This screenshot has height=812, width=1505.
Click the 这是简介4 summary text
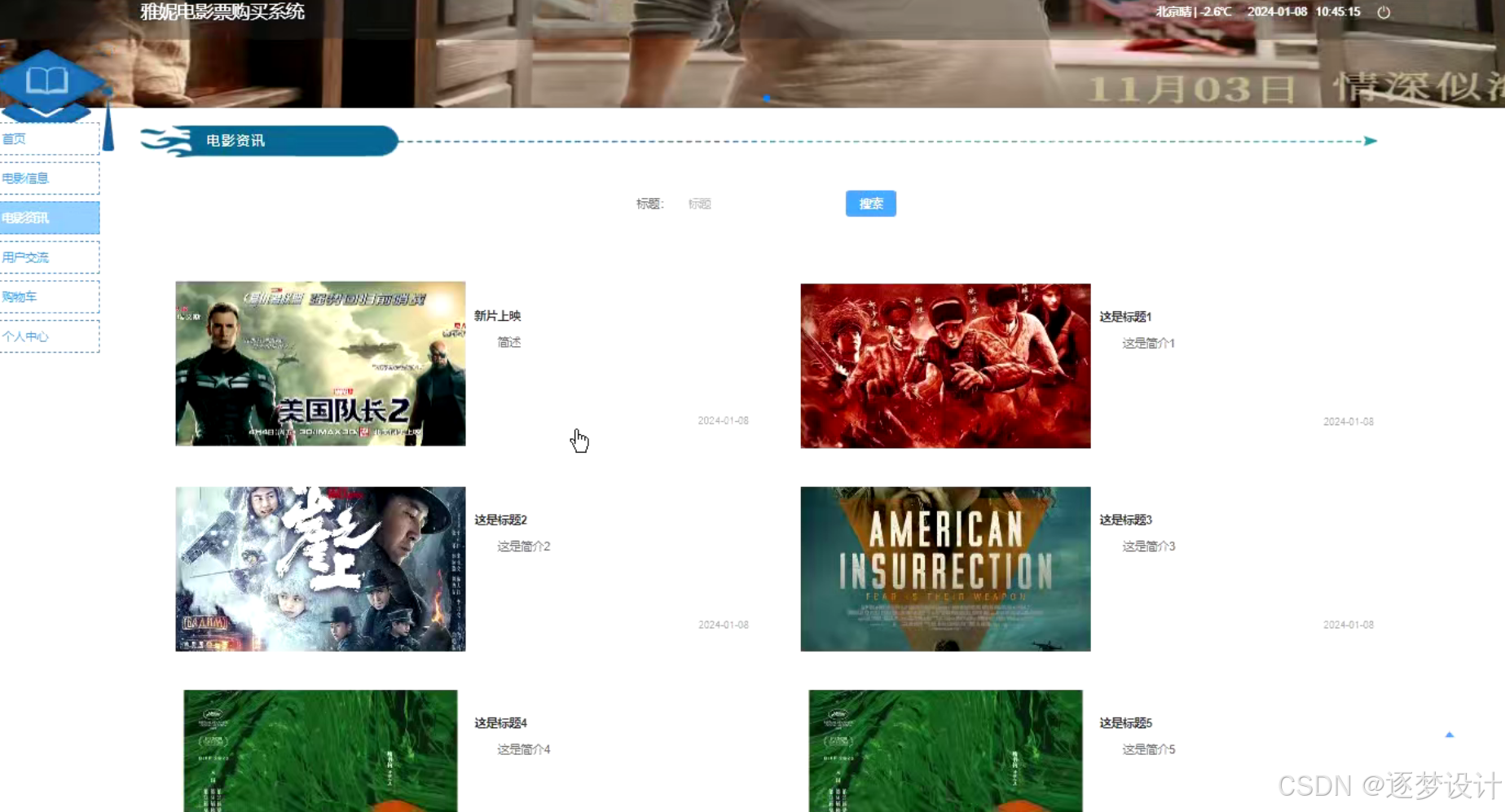(524, 749)
